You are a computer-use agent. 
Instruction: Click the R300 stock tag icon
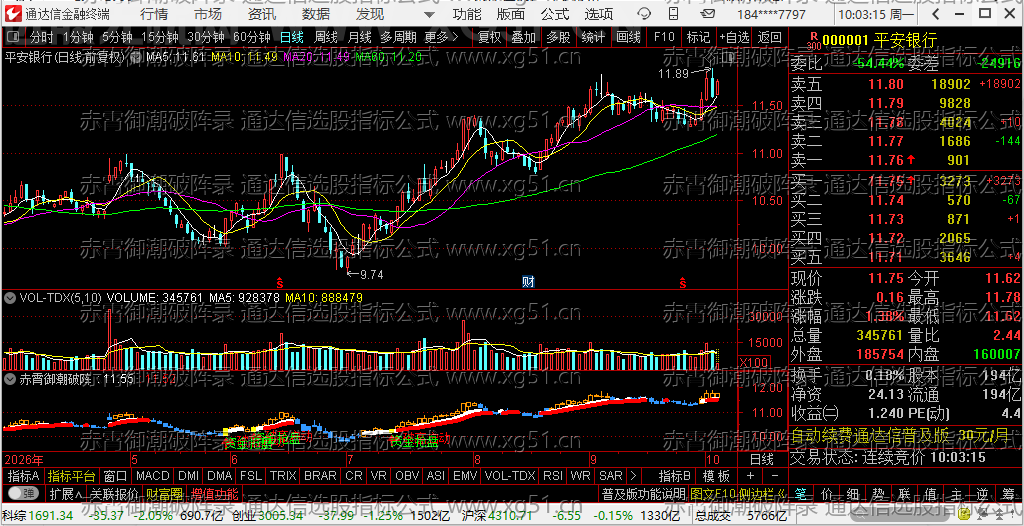[x=813, y=41]
